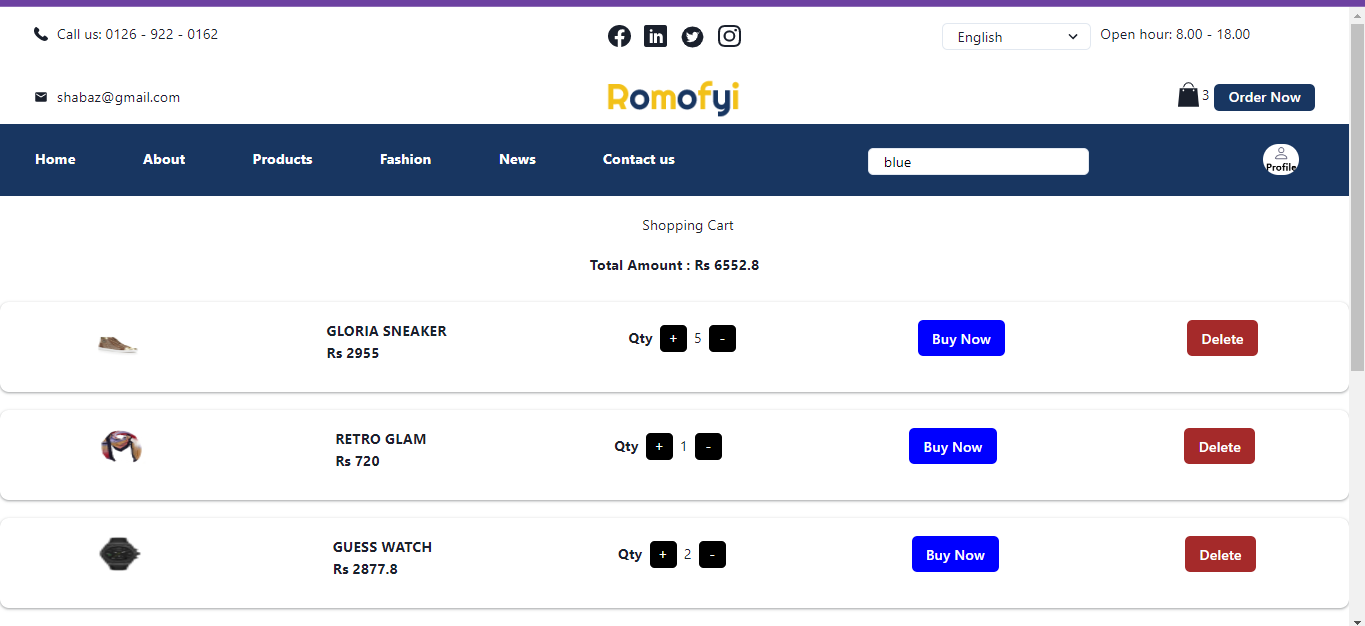Open the Gloria Sneaker product thumbnail

pos(118,345)
